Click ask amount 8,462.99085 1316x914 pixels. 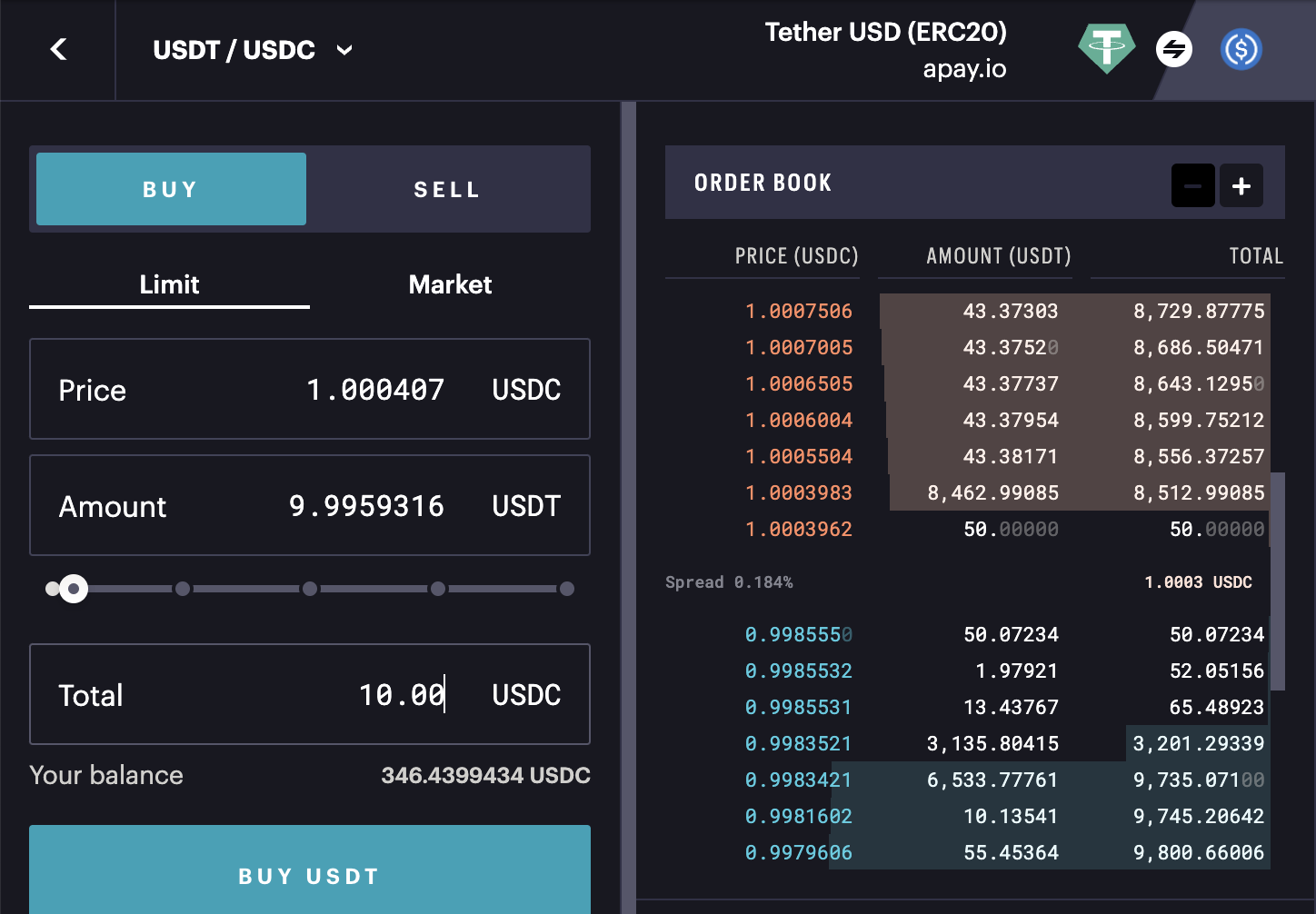coord(992,492)
